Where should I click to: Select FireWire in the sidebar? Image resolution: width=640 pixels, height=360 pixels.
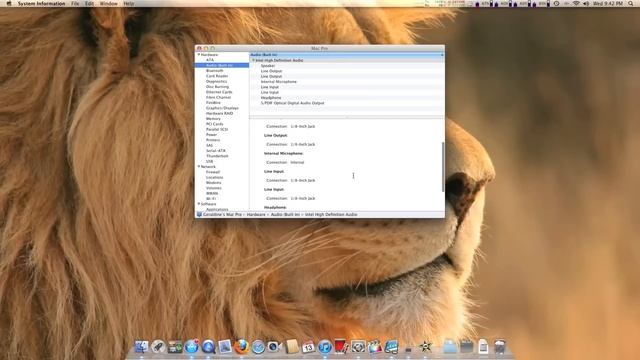pyautogui.click(x=213, y=102)
